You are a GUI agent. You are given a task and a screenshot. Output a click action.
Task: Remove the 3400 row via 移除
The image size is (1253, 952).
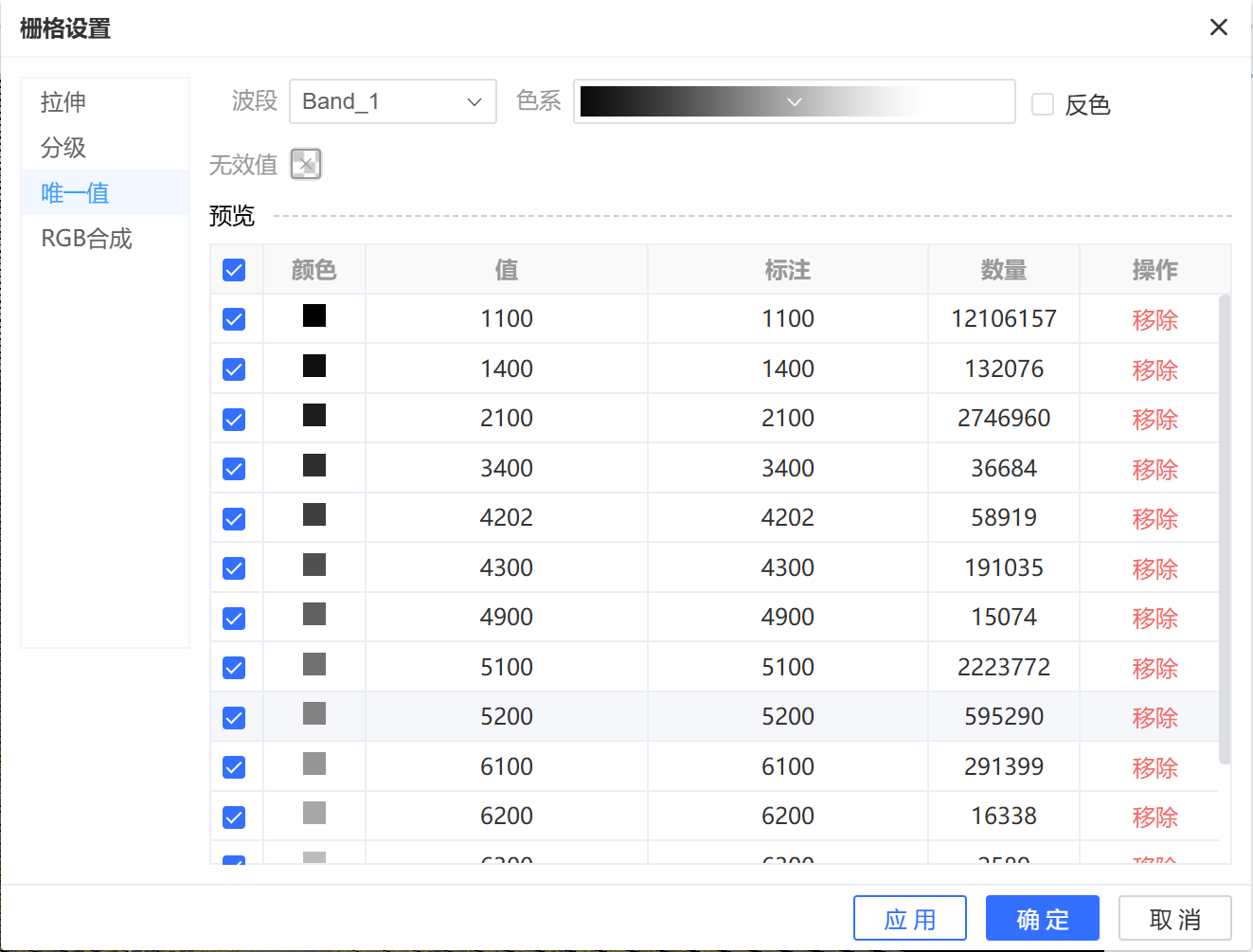tap(1155, 469)
